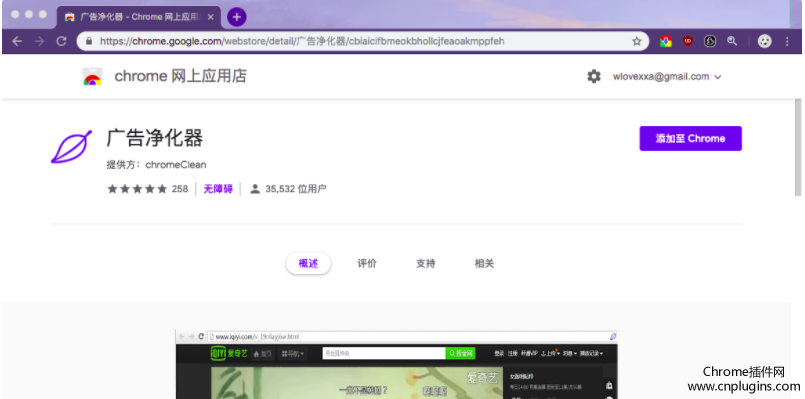Click the magnifier extension icon
Image resolution: width=805 pixels, height=399 pixels.
732,42
